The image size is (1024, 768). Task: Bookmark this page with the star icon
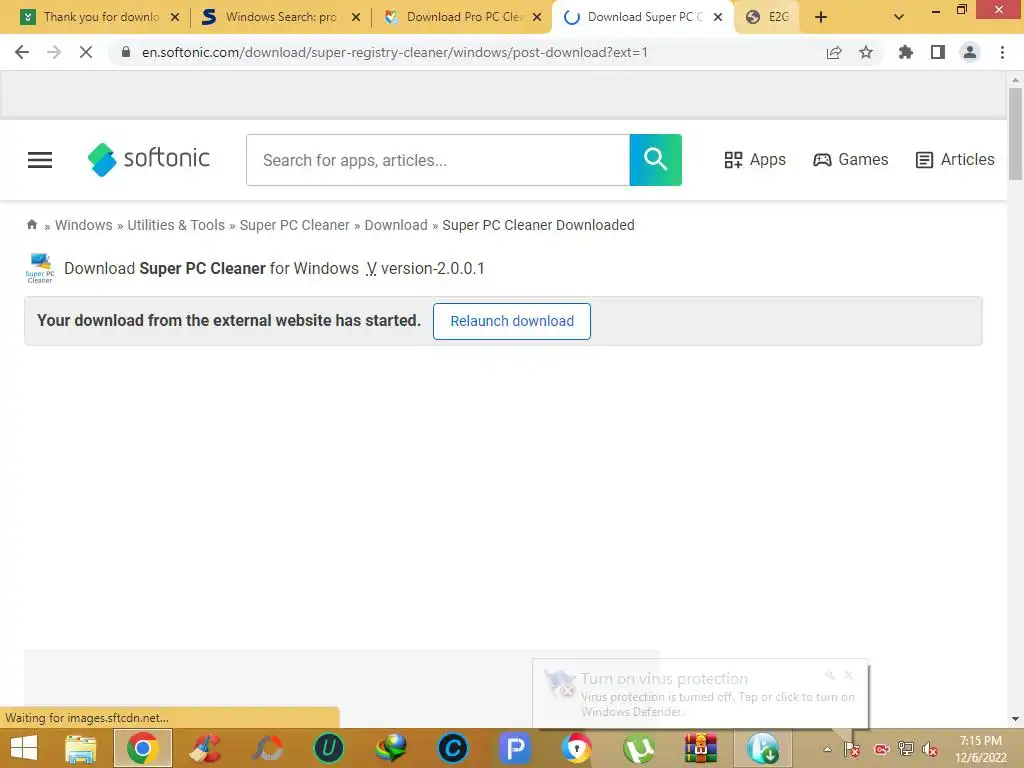[866, 52]
